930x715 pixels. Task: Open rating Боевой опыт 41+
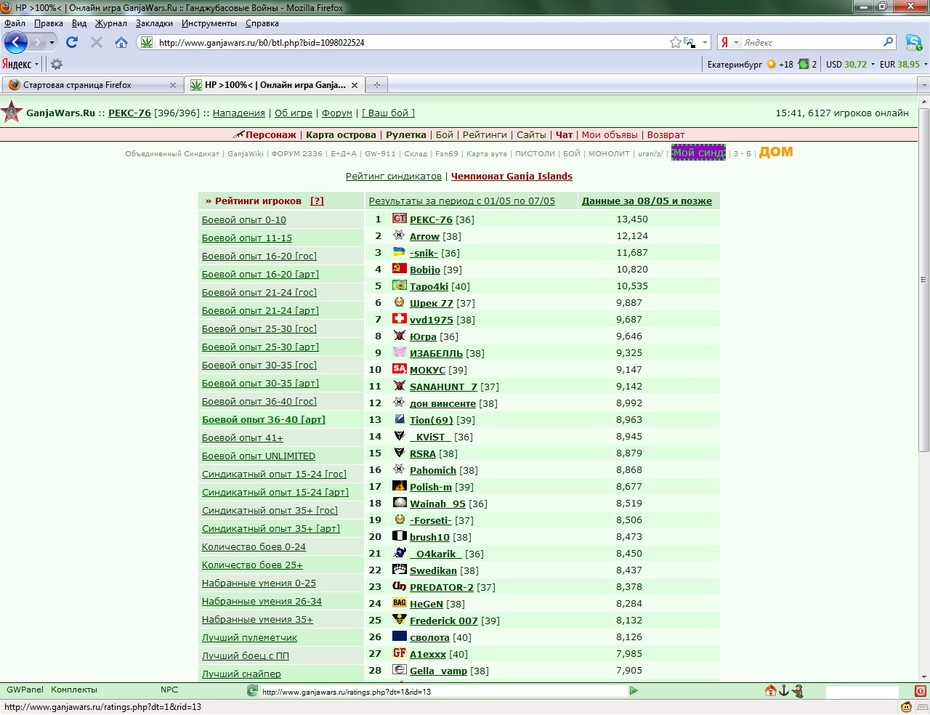pyautogui.click(x=242, y=438)
